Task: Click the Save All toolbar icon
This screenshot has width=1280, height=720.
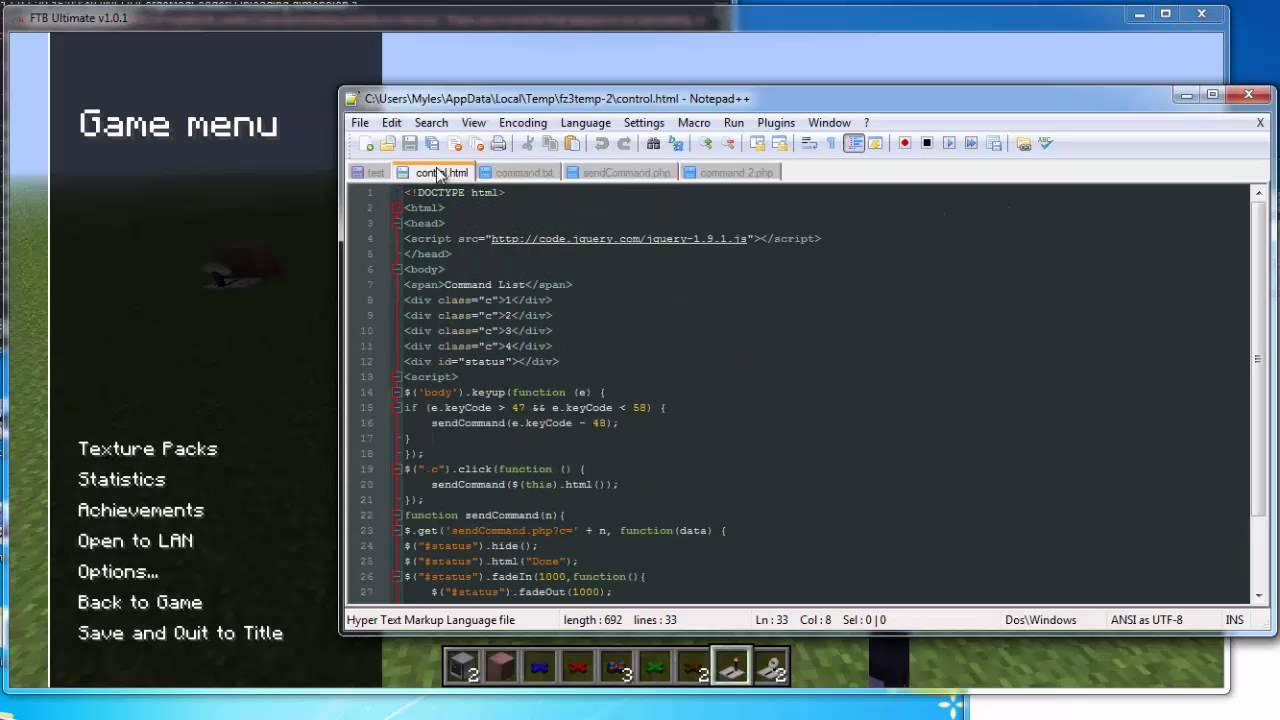Action: (430, 143)
